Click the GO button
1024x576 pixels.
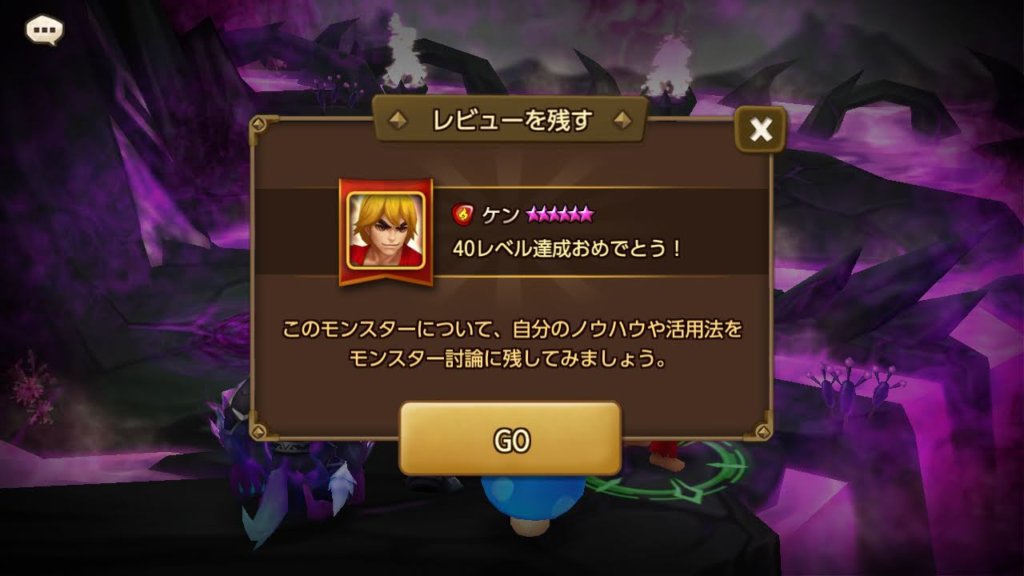click(510, 439)
